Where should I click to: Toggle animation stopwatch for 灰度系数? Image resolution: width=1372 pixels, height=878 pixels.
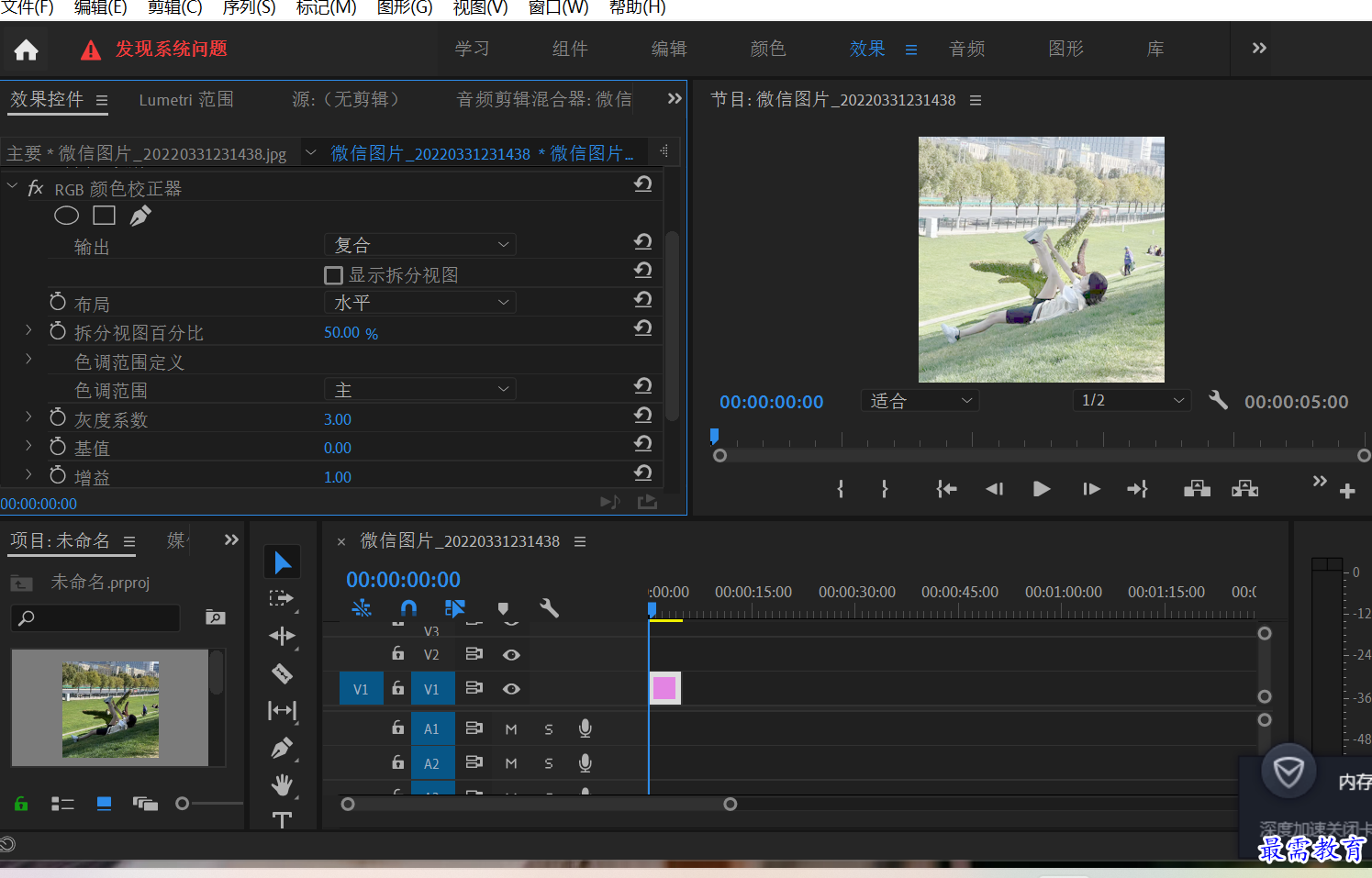[x=58, y=417]
